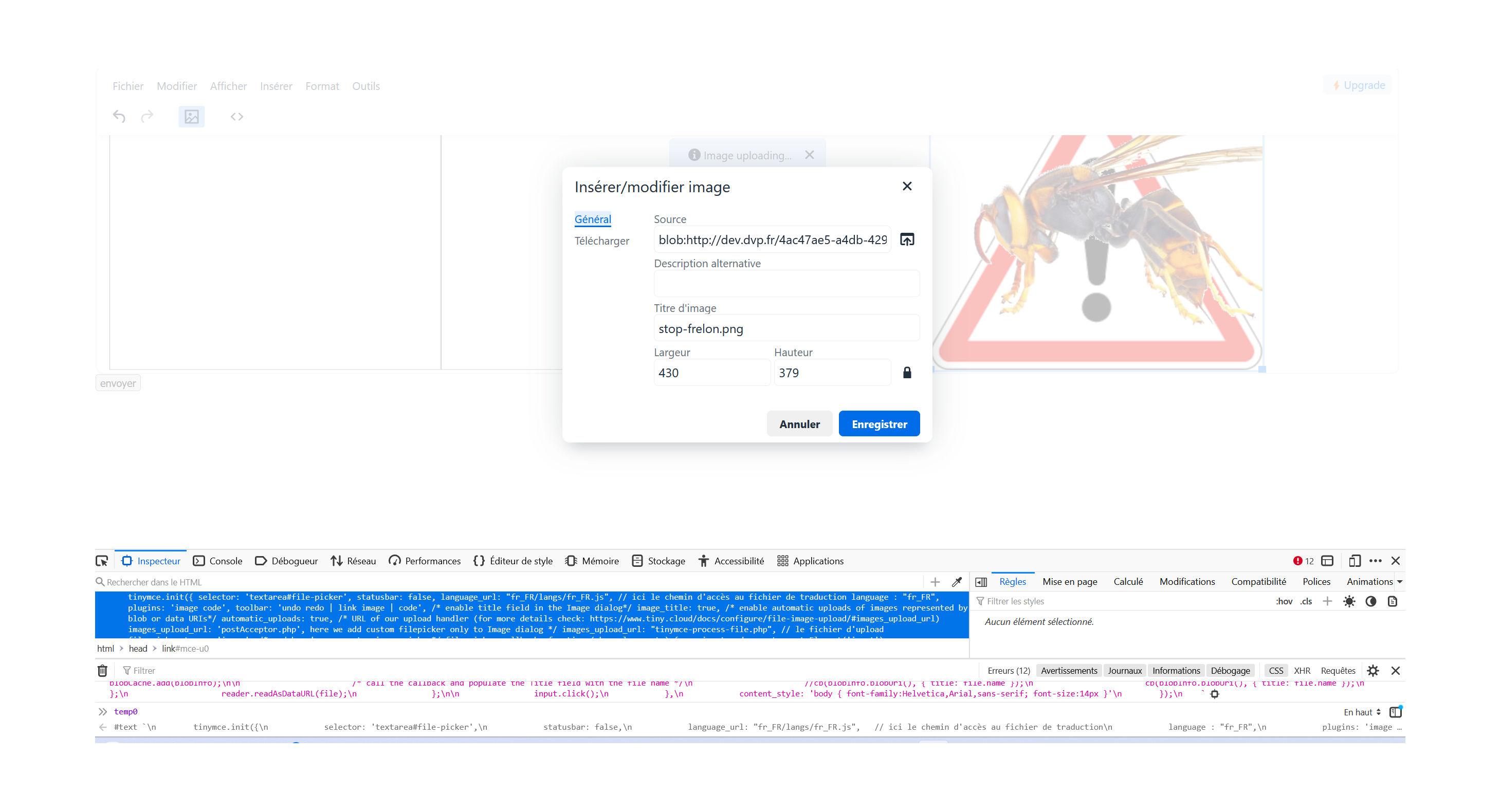Open console settings gear
This screenshot has height=812, width=1501.
pos(1373,671)
